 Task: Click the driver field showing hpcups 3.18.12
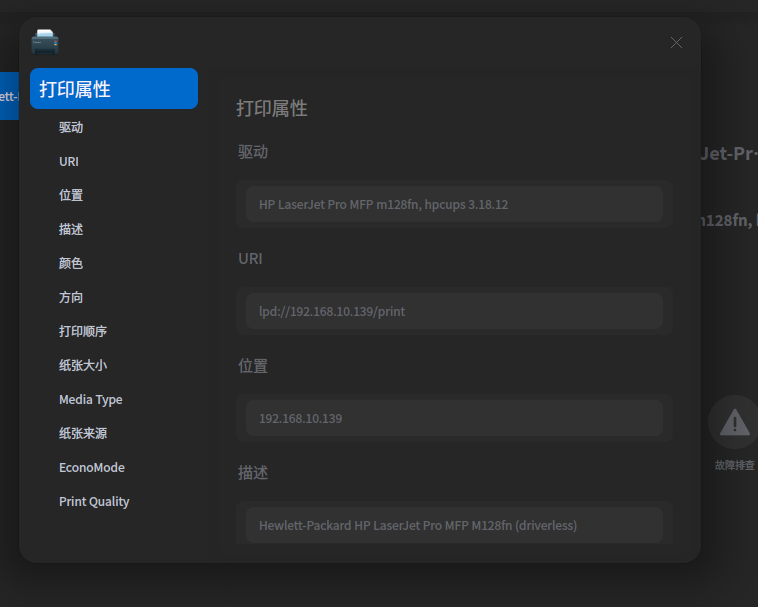tap(454, 204)
